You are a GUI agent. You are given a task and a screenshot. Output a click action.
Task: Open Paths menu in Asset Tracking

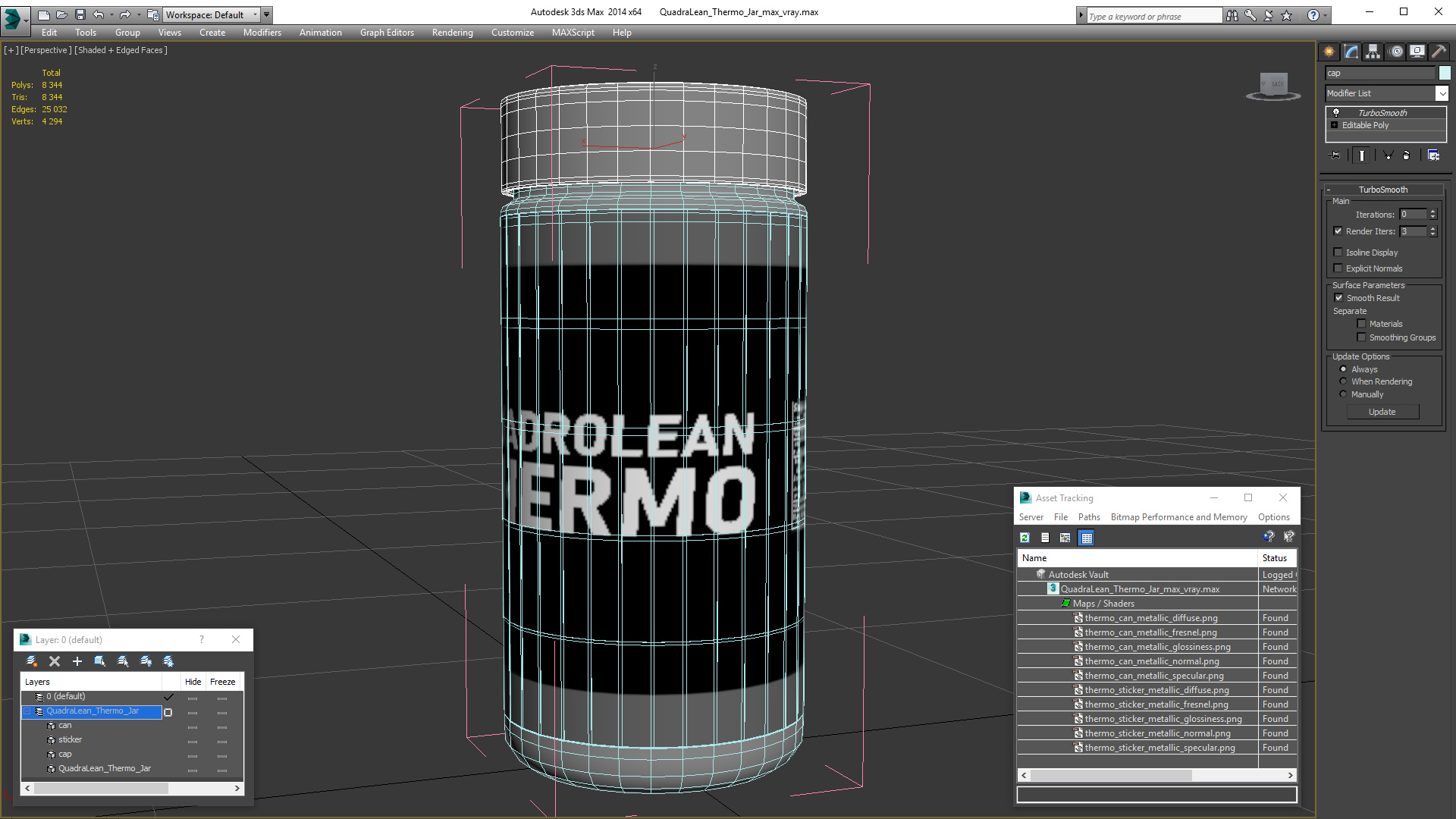pos(1089,517)
